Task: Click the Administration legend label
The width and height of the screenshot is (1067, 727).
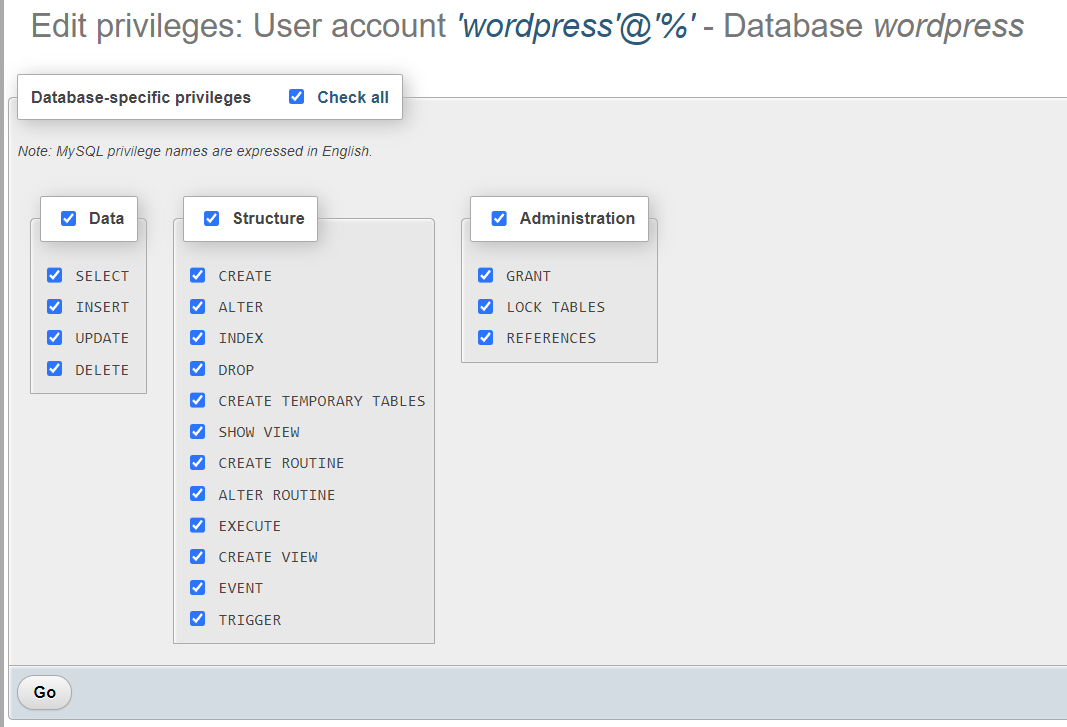Action: pos(577,219)
